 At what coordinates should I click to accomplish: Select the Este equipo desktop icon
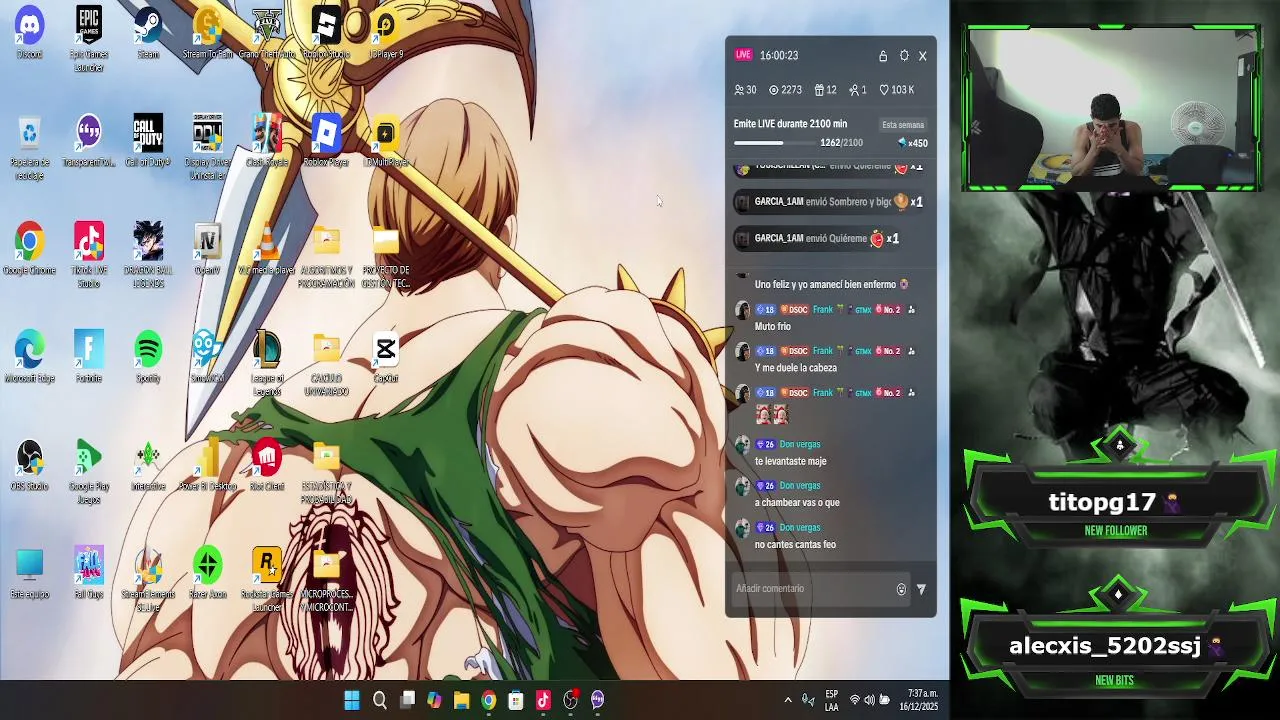tap(29, 573)
